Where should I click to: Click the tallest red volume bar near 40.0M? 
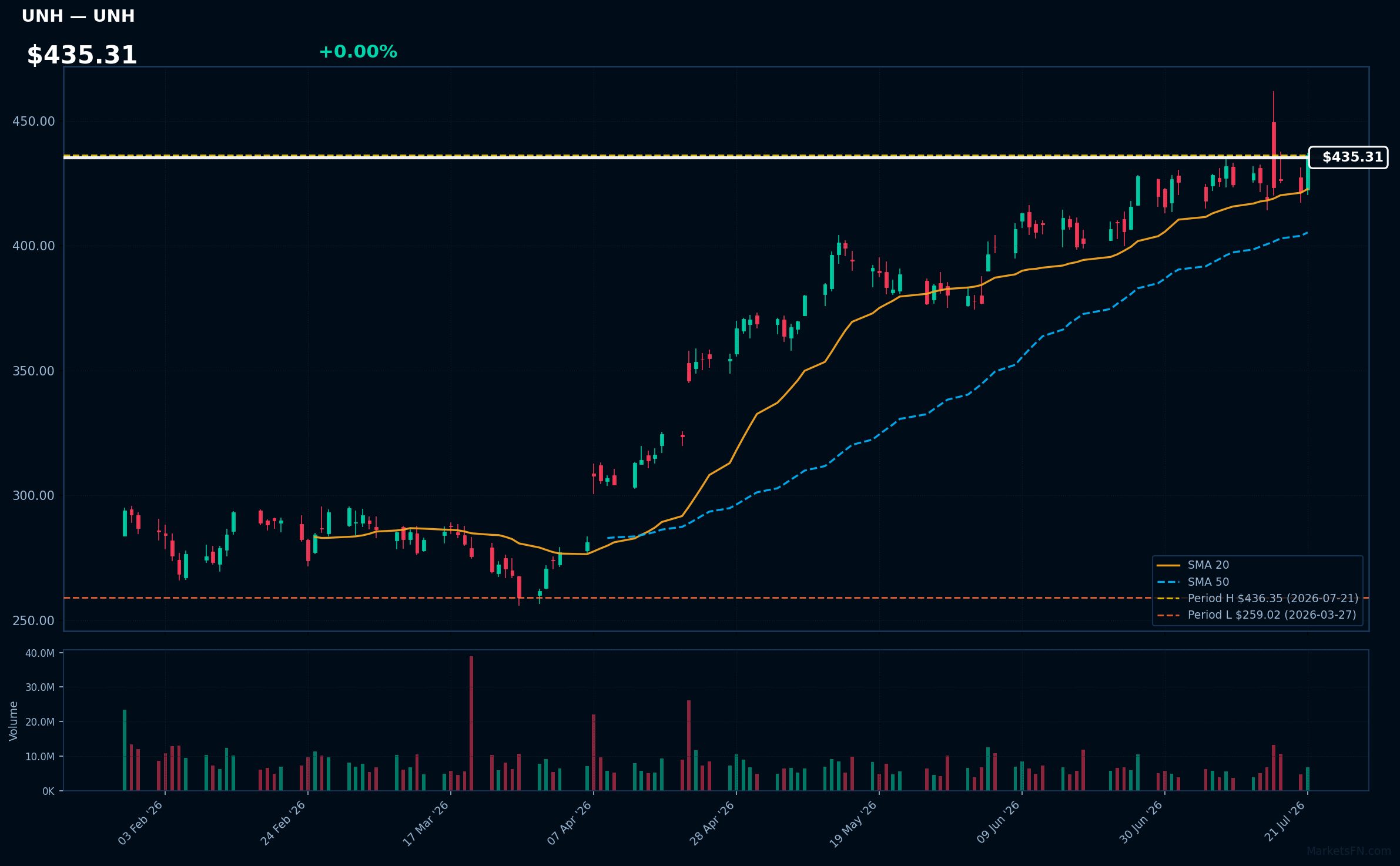(471, 723)
